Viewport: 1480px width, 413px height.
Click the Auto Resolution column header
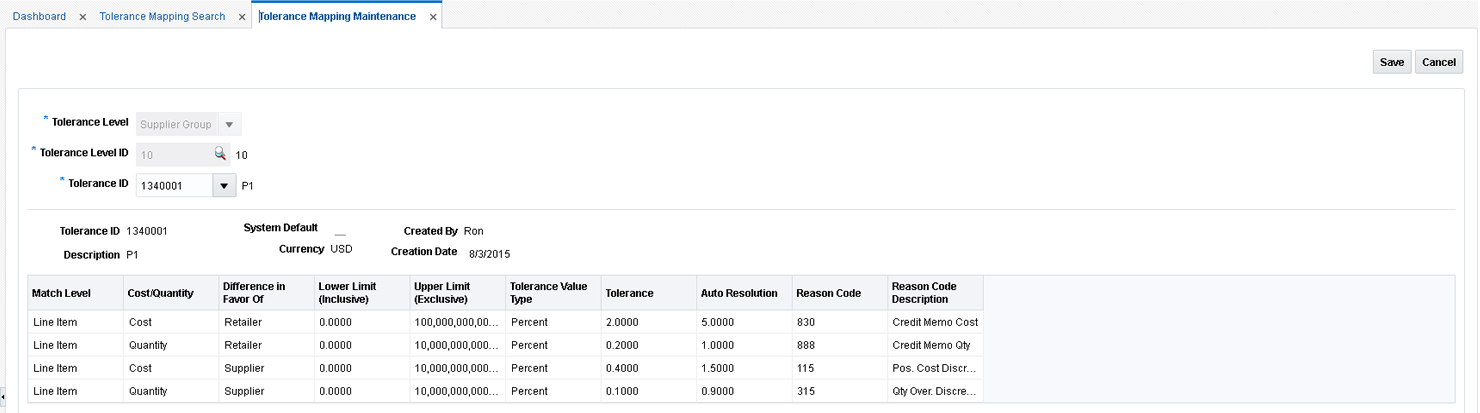point(744,293)
